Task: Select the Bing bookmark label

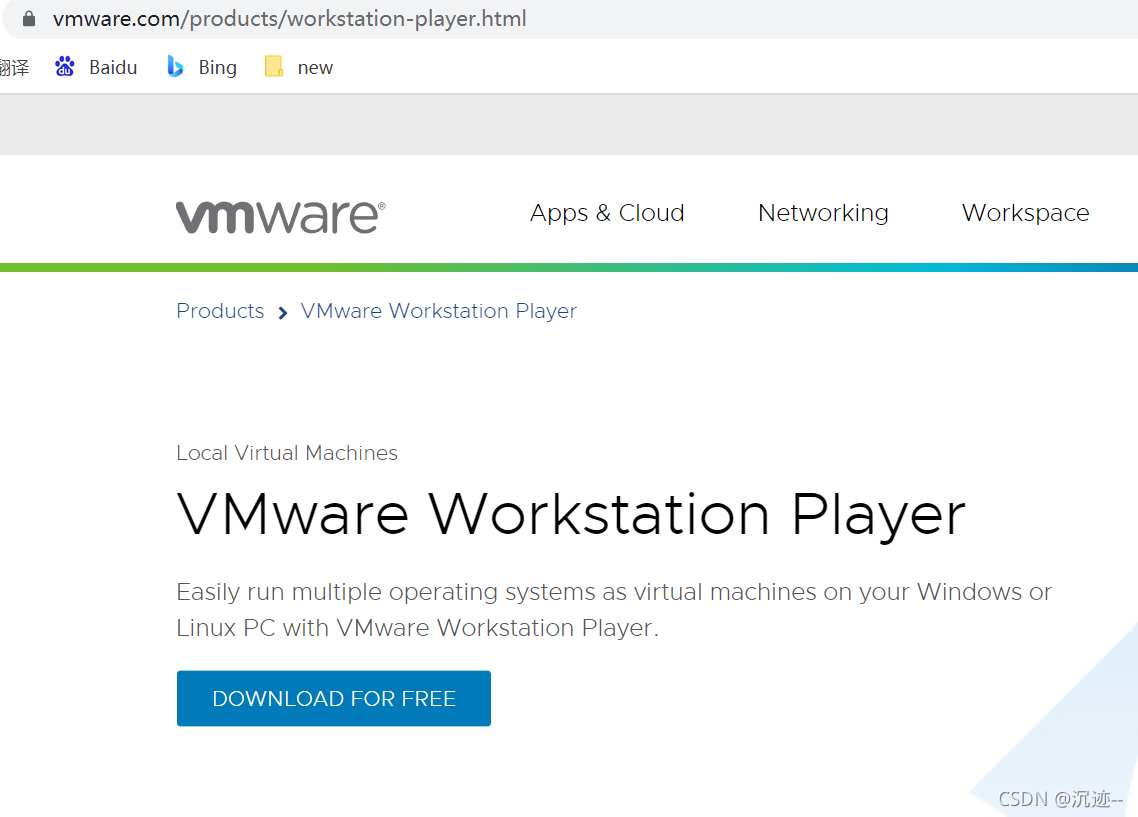Action: (215, 66)
